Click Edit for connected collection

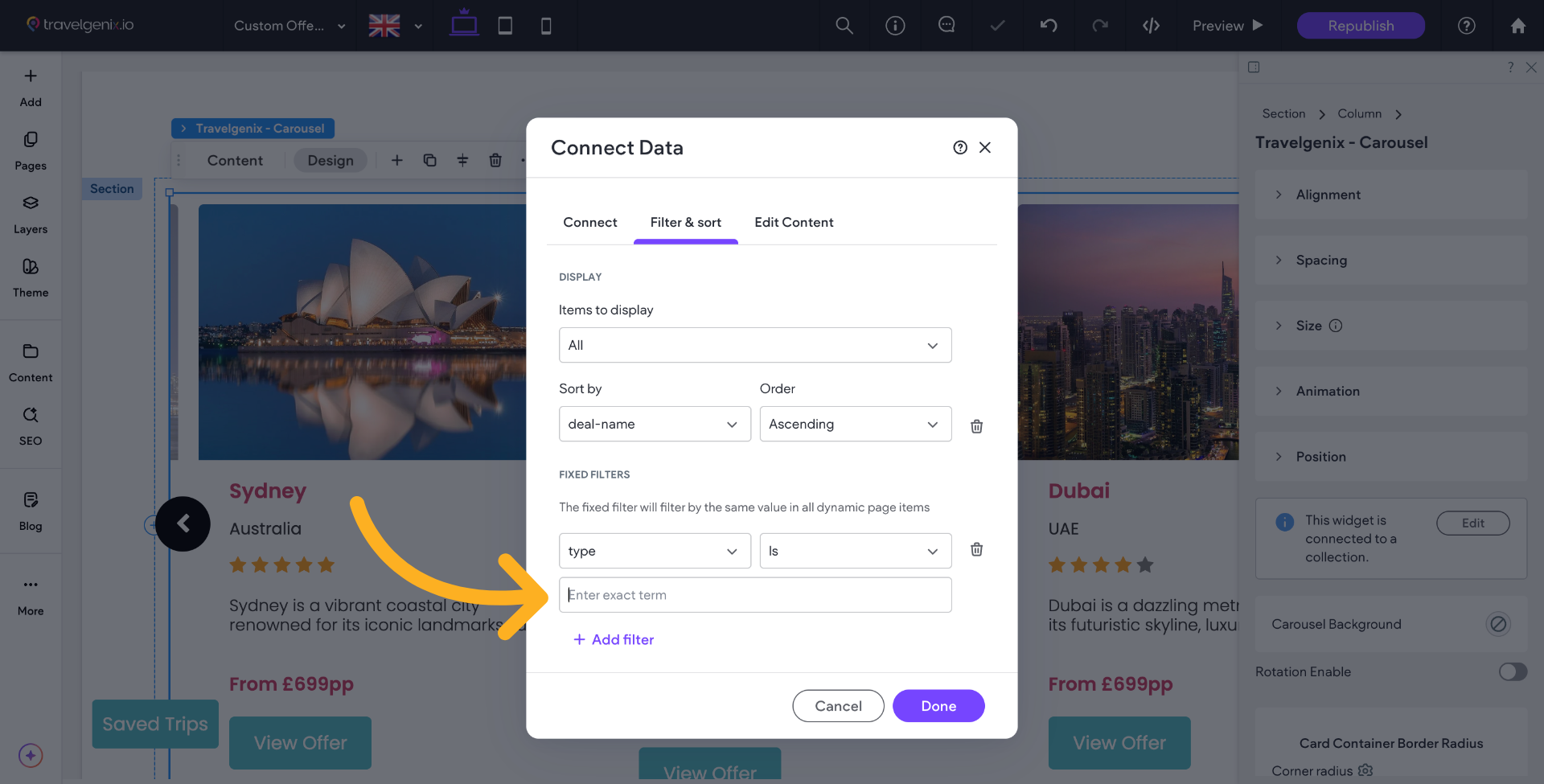click(1473, 523)
